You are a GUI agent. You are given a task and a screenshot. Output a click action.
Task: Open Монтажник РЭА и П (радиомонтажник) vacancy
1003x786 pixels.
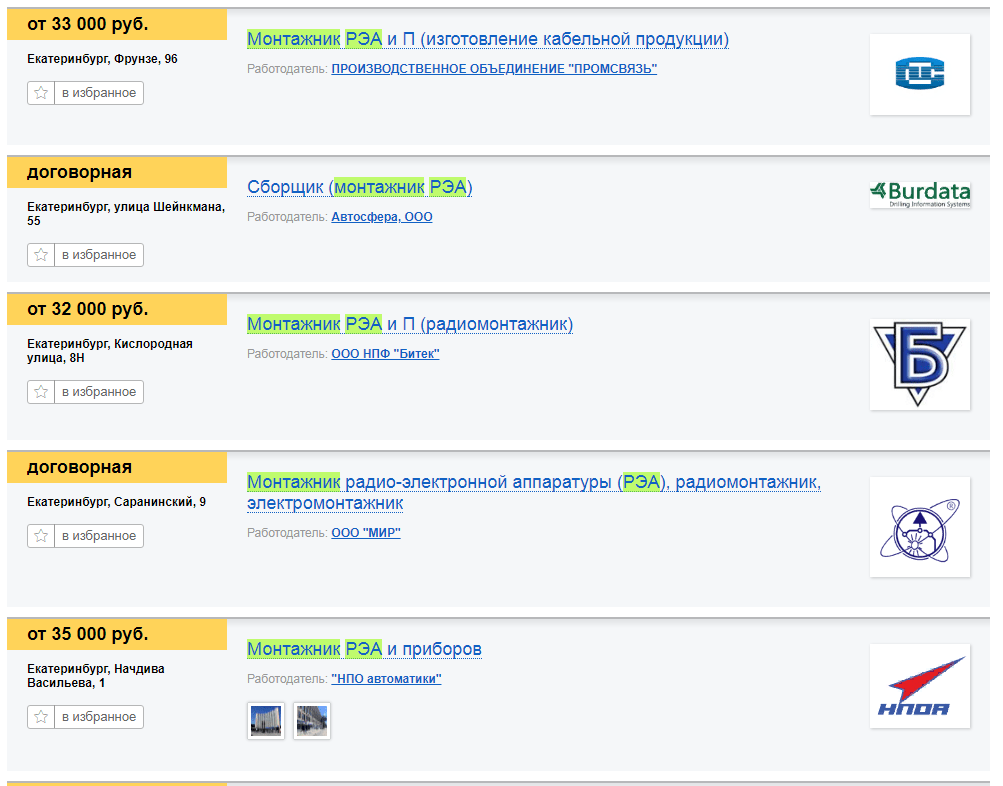[409, 324]
